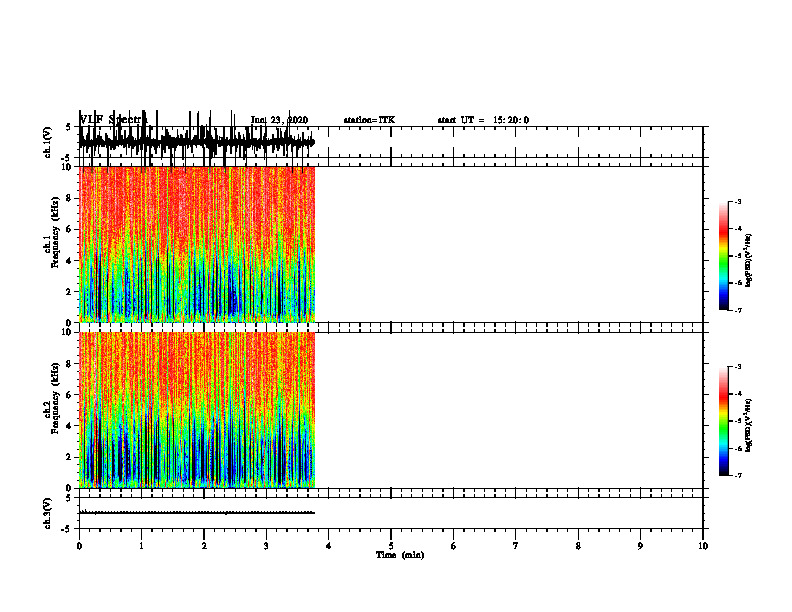This screenshot has width=792, height=612.
Task: Click the '-3' label atop ch.2 colorbar
Action: 737,367
